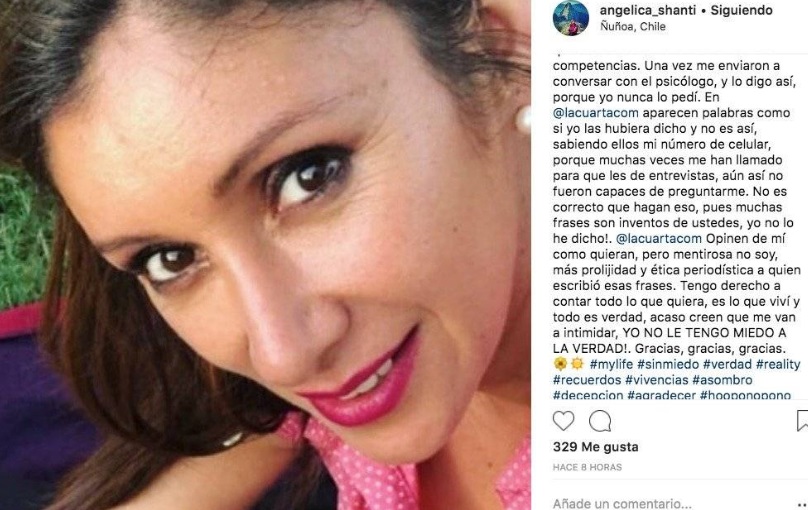The height and width of the screenshot is (510, 808).
Task: Open the #reality hashtag
Action: point(778,364)
